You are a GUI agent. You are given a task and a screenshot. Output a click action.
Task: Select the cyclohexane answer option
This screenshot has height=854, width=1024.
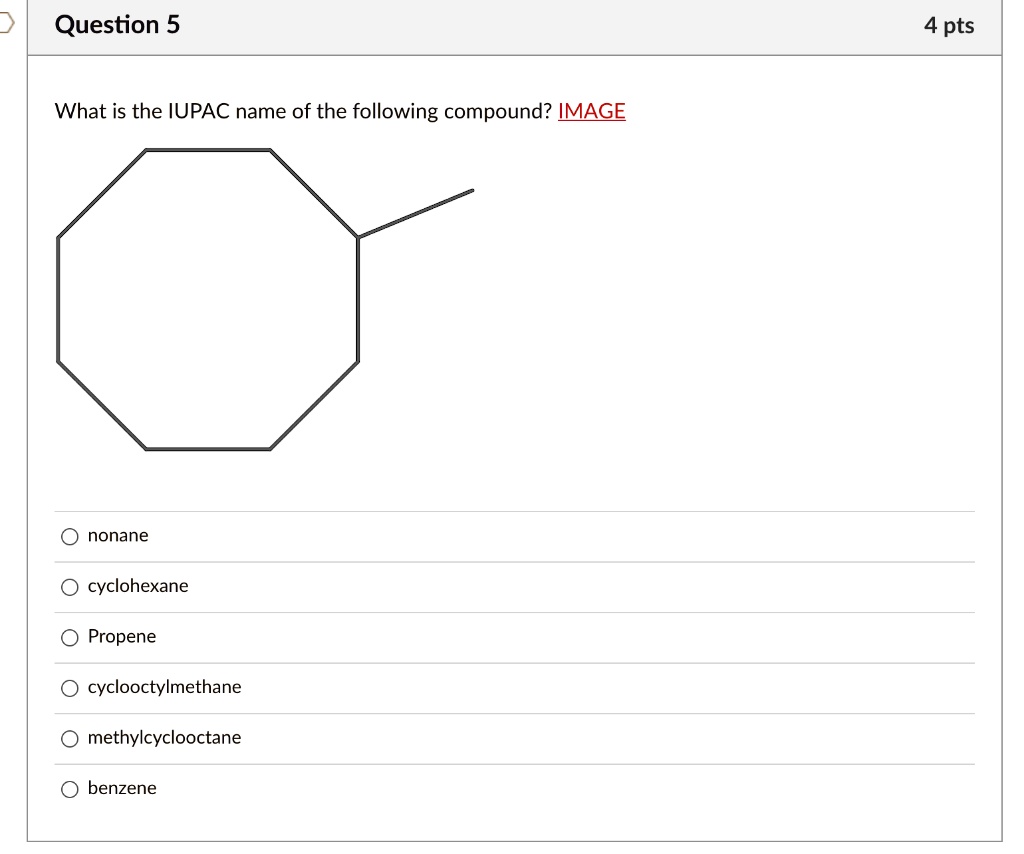[x=70, y=587]
